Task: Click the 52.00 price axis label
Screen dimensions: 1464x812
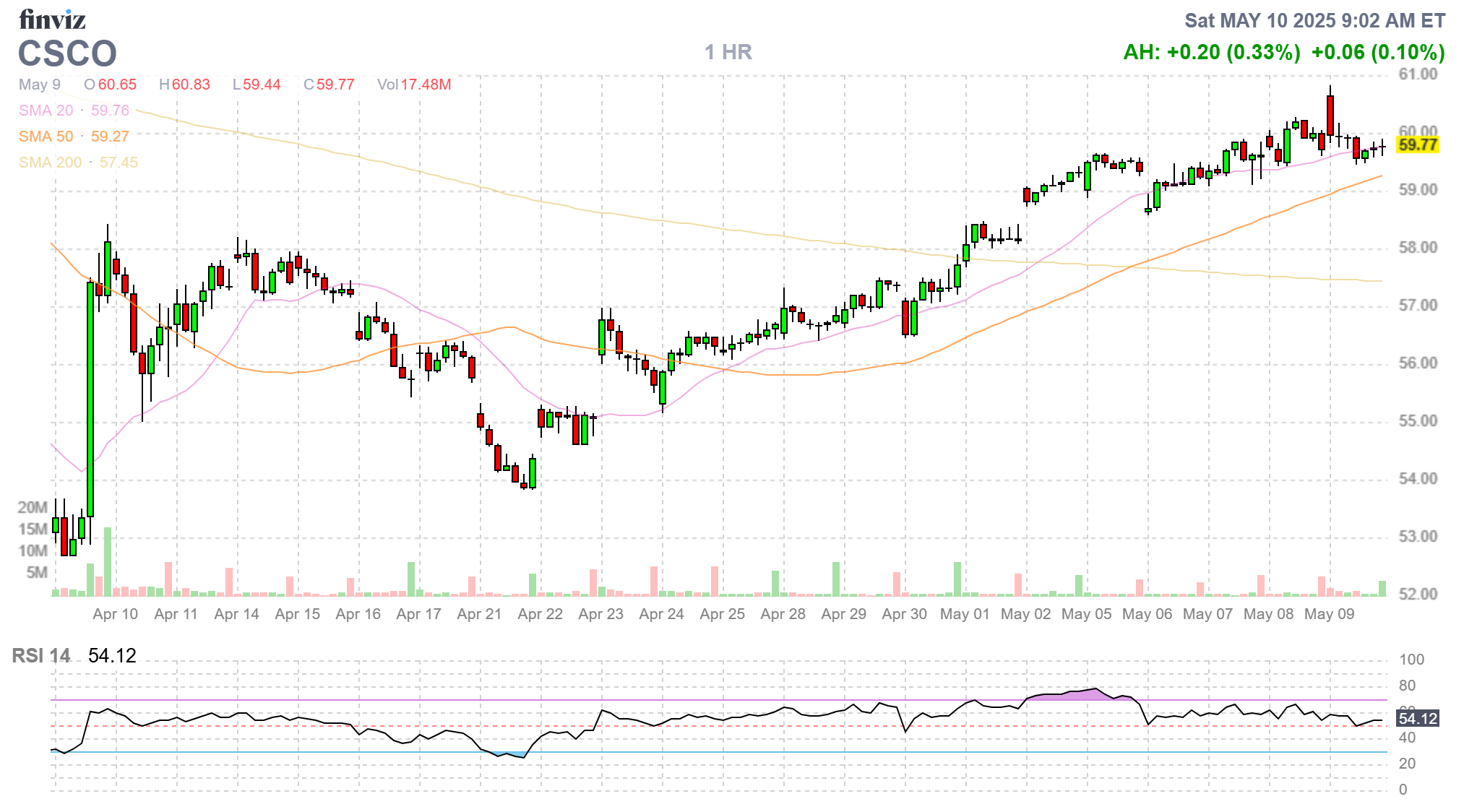Action: coord(1418,594)
